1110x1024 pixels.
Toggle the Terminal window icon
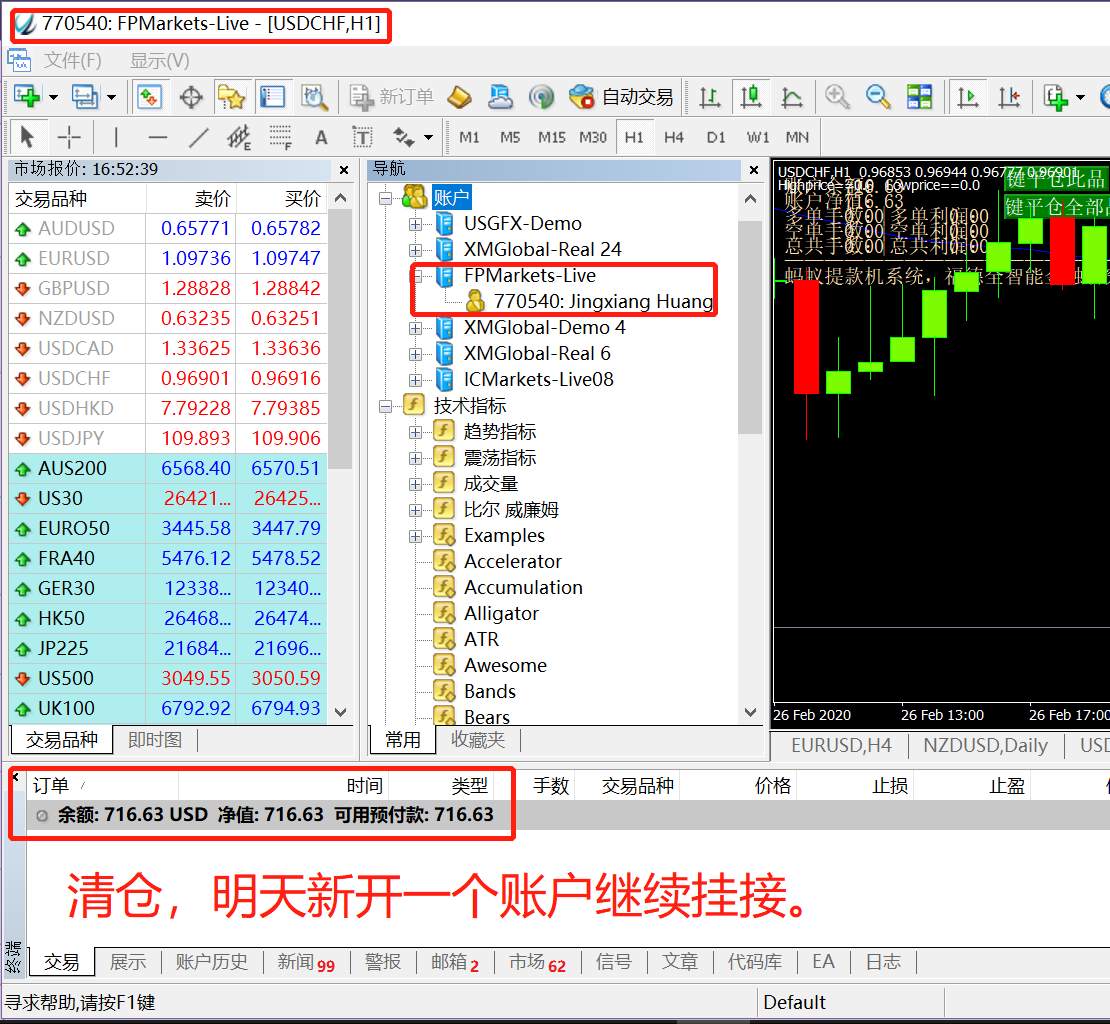pyautogui.click(x=273, y=96)
